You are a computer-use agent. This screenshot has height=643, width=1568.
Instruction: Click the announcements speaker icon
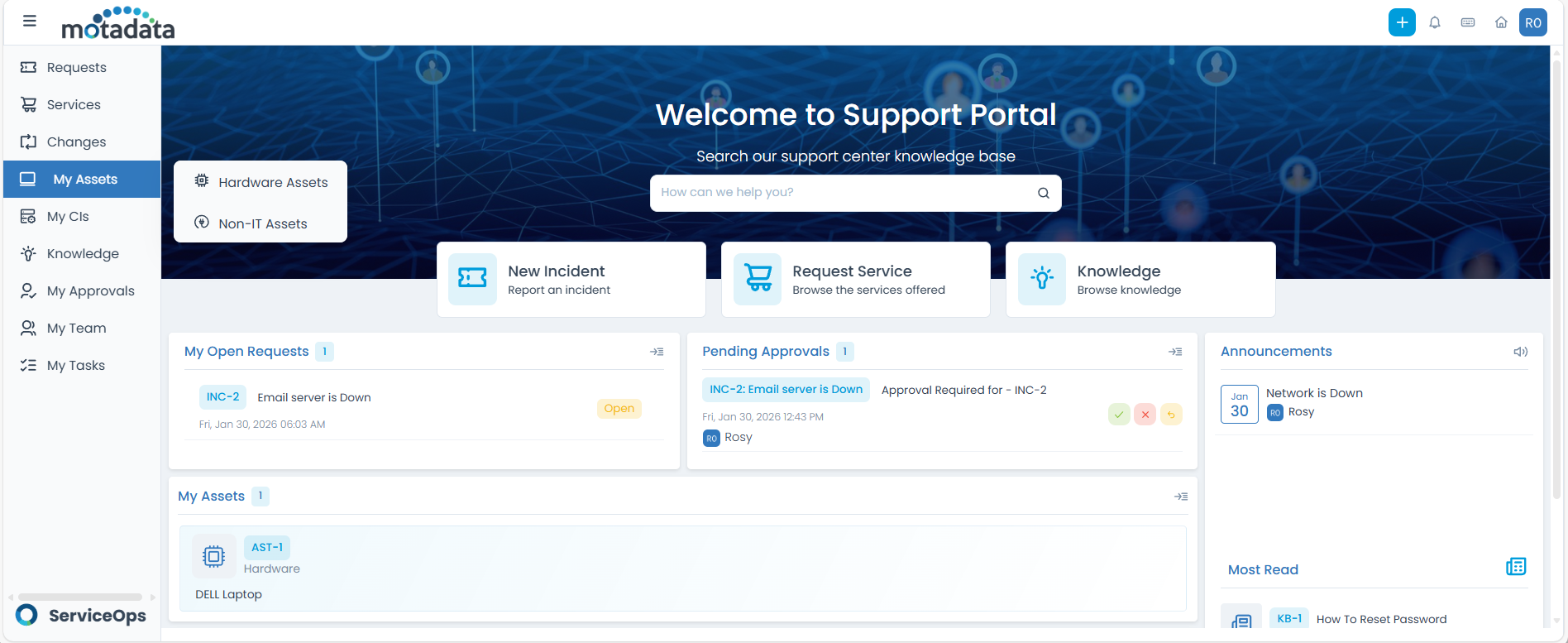coord(1520,352)
